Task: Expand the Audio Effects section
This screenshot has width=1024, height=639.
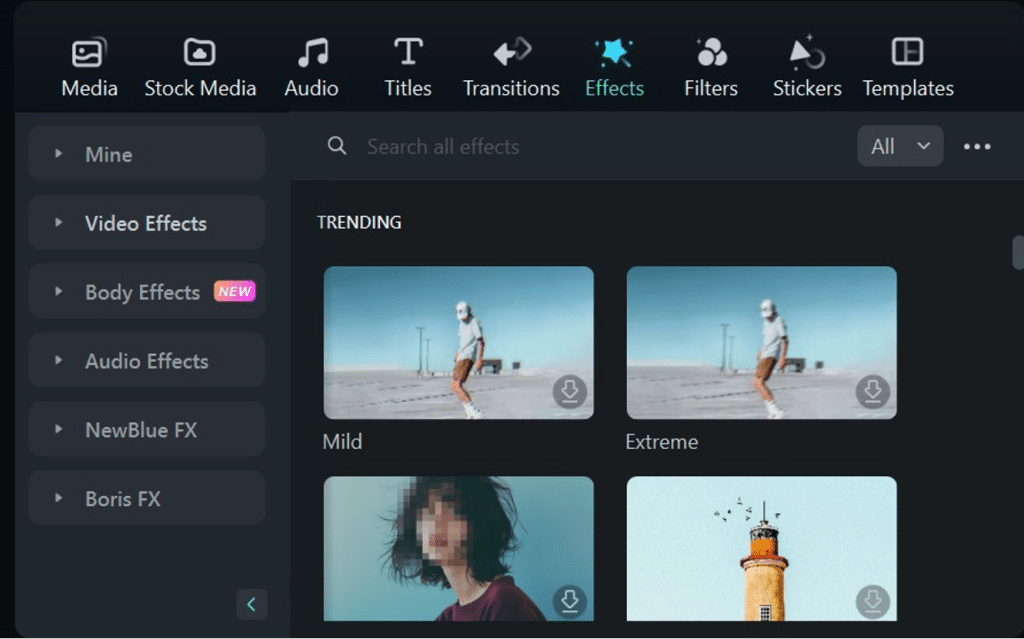Action: [x=146, y=360]
